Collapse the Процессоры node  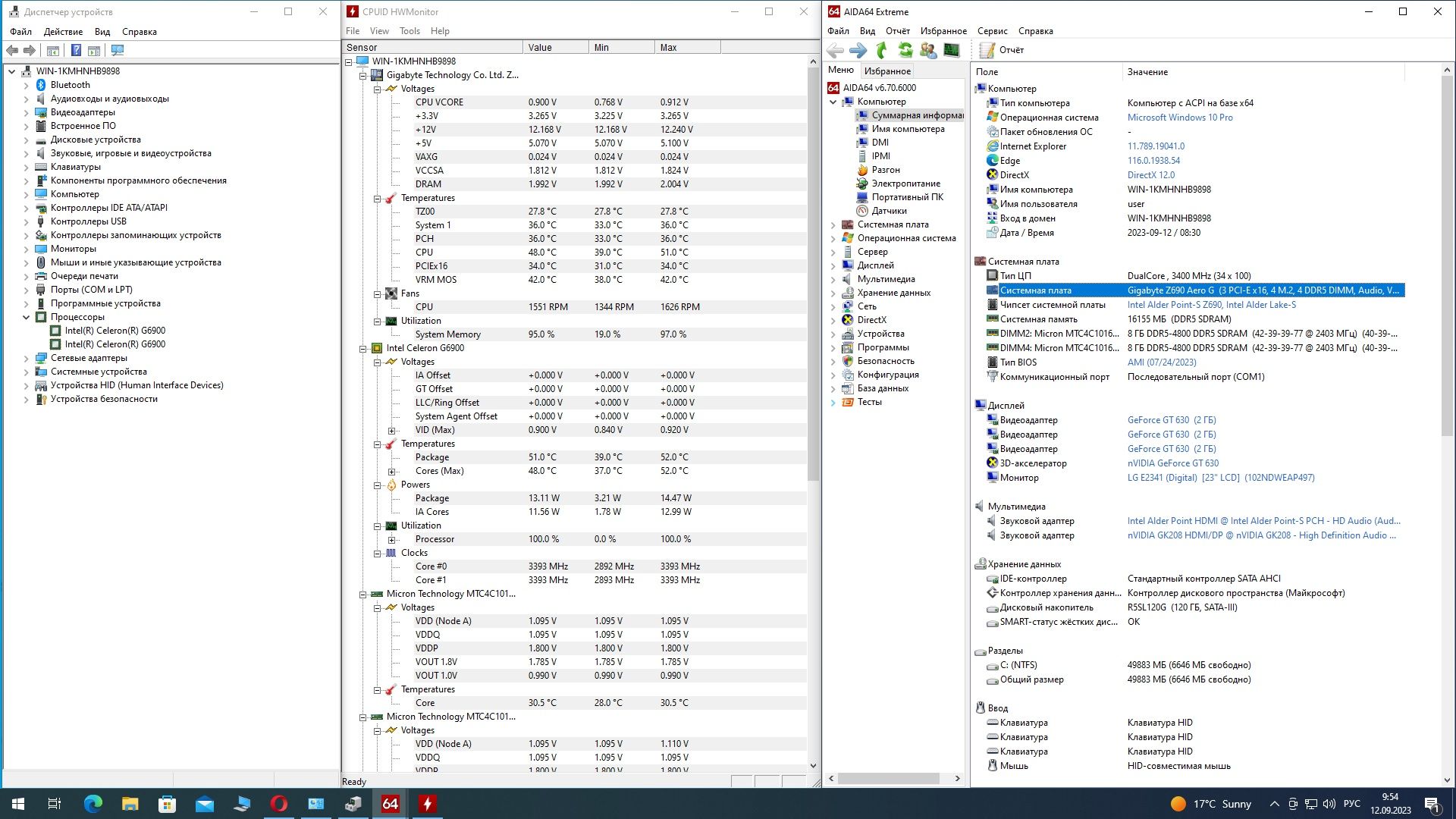27,317
